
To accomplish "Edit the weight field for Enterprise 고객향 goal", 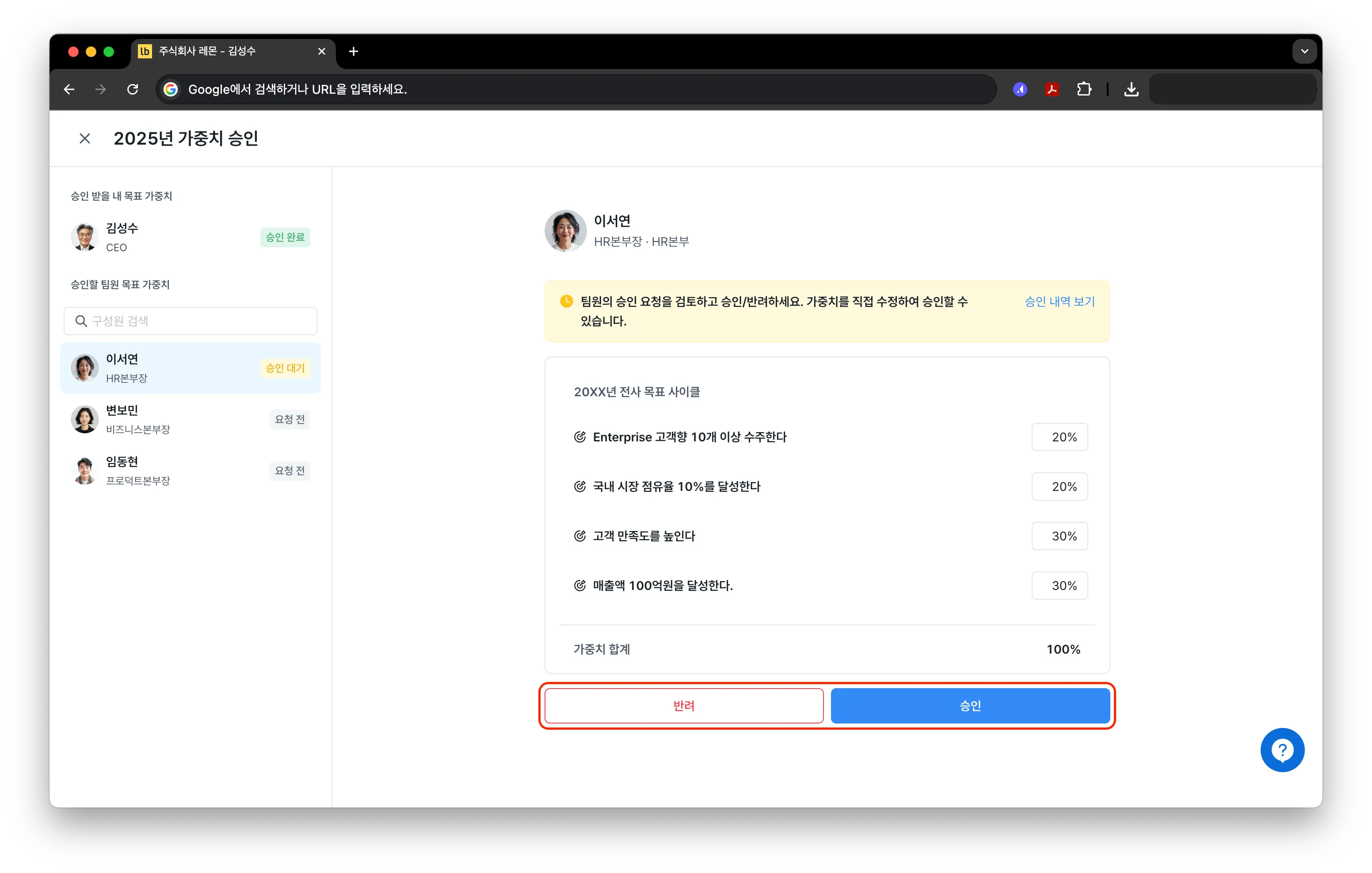I will click(x=1059, y=437).
